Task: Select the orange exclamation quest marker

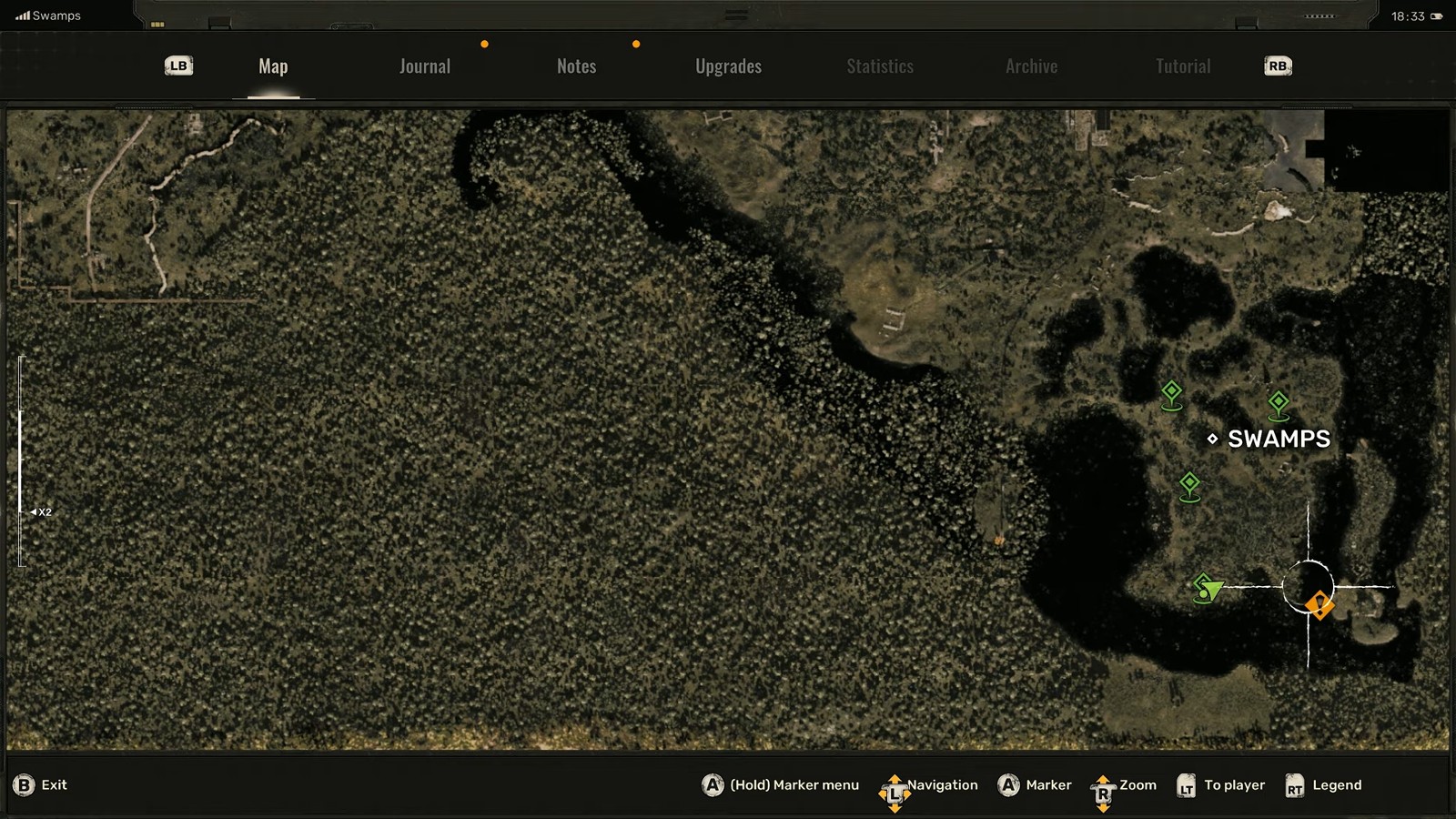Action: click(x=1319, y=605)
